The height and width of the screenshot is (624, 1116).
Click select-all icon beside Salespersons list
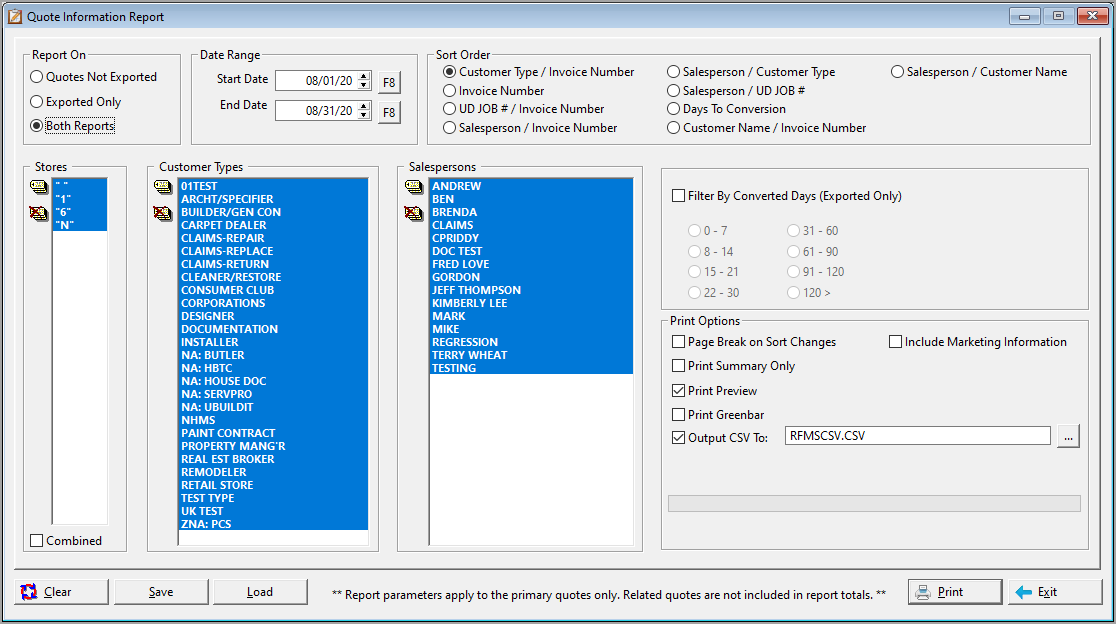(414, 187)
